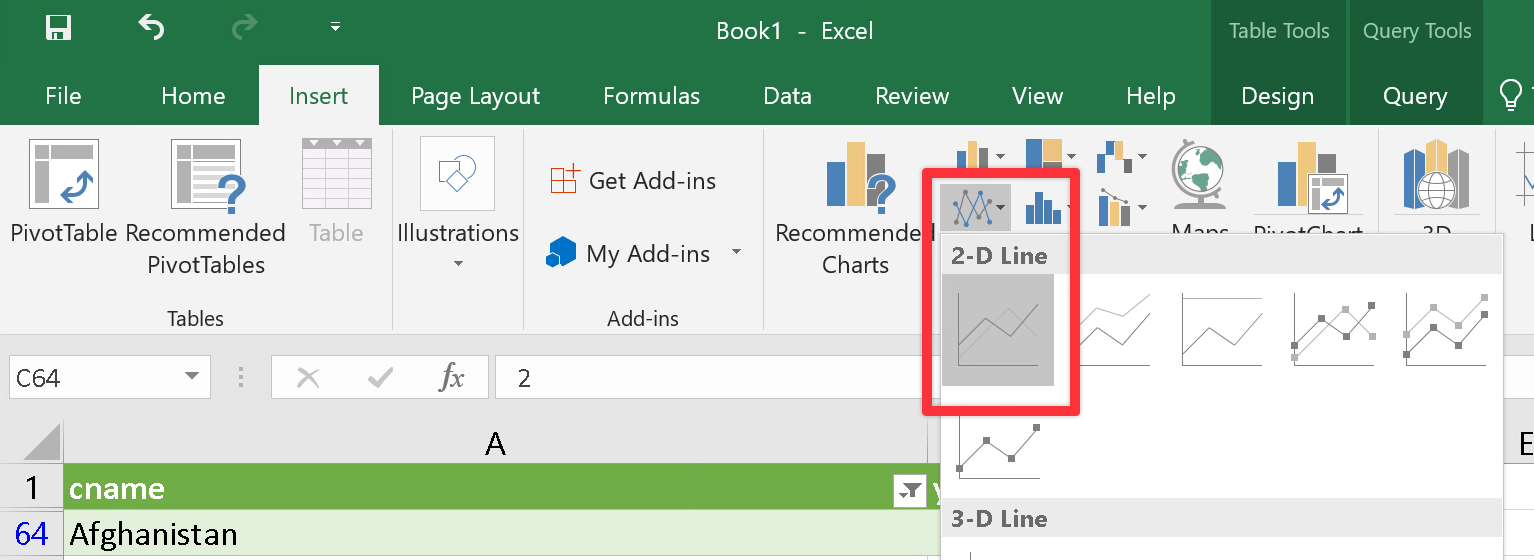The width and height of the screenshot is (1534, 560).
Task: Switch to the Page Layout tab
Action: point(475,96)
